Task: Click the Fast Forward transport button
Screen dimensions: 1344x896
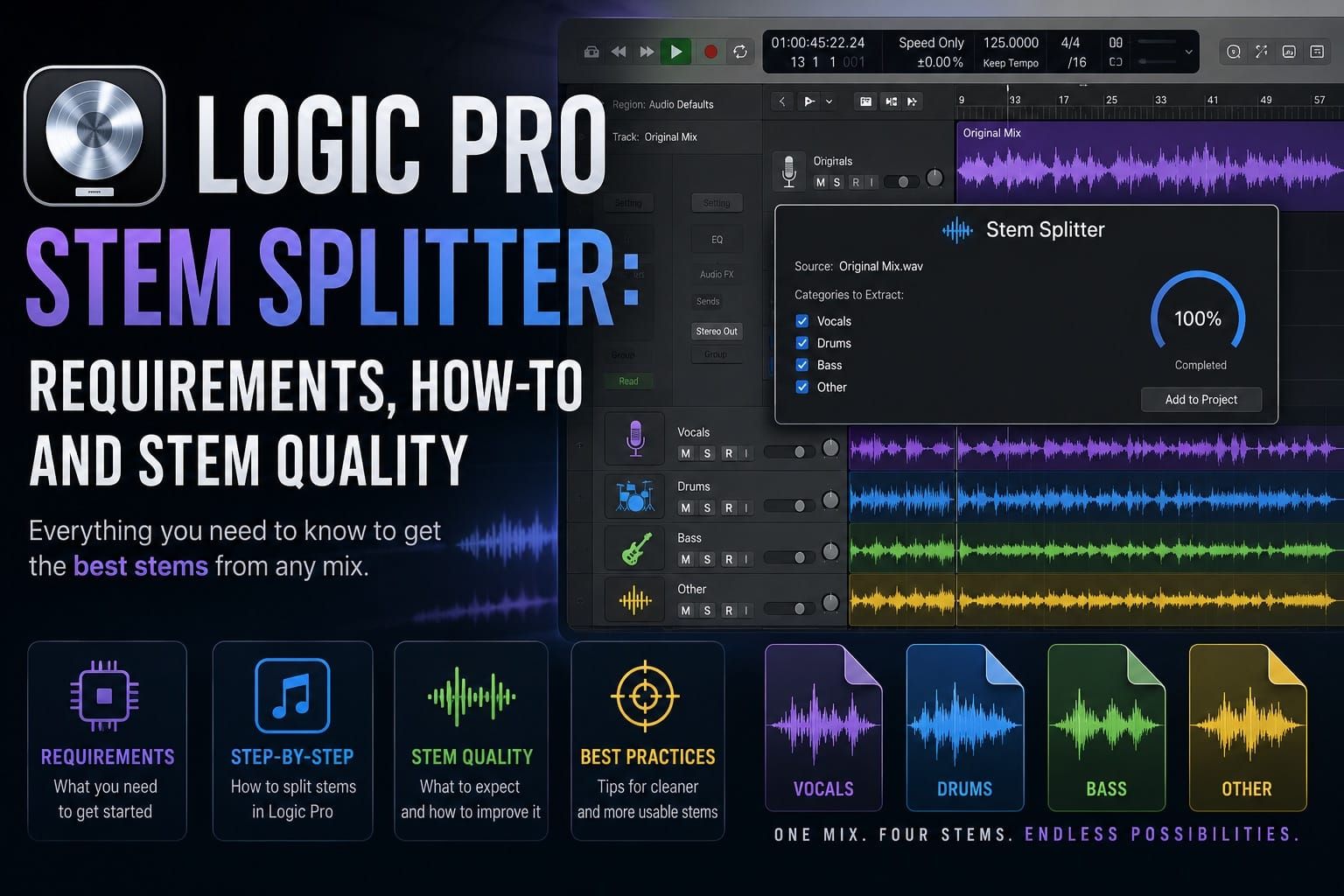Action: [x=647, y=52]
